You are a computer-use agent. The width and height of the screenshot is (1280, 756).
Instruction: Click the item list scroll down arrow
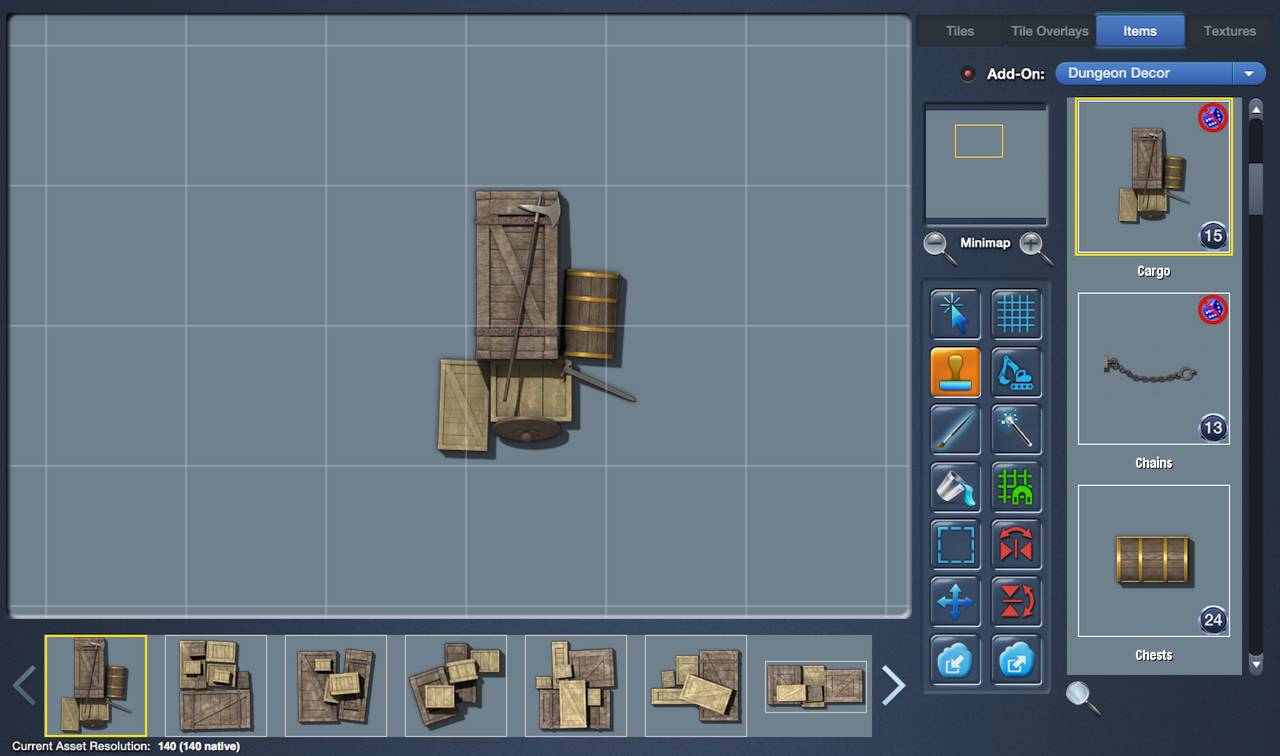1256,663
